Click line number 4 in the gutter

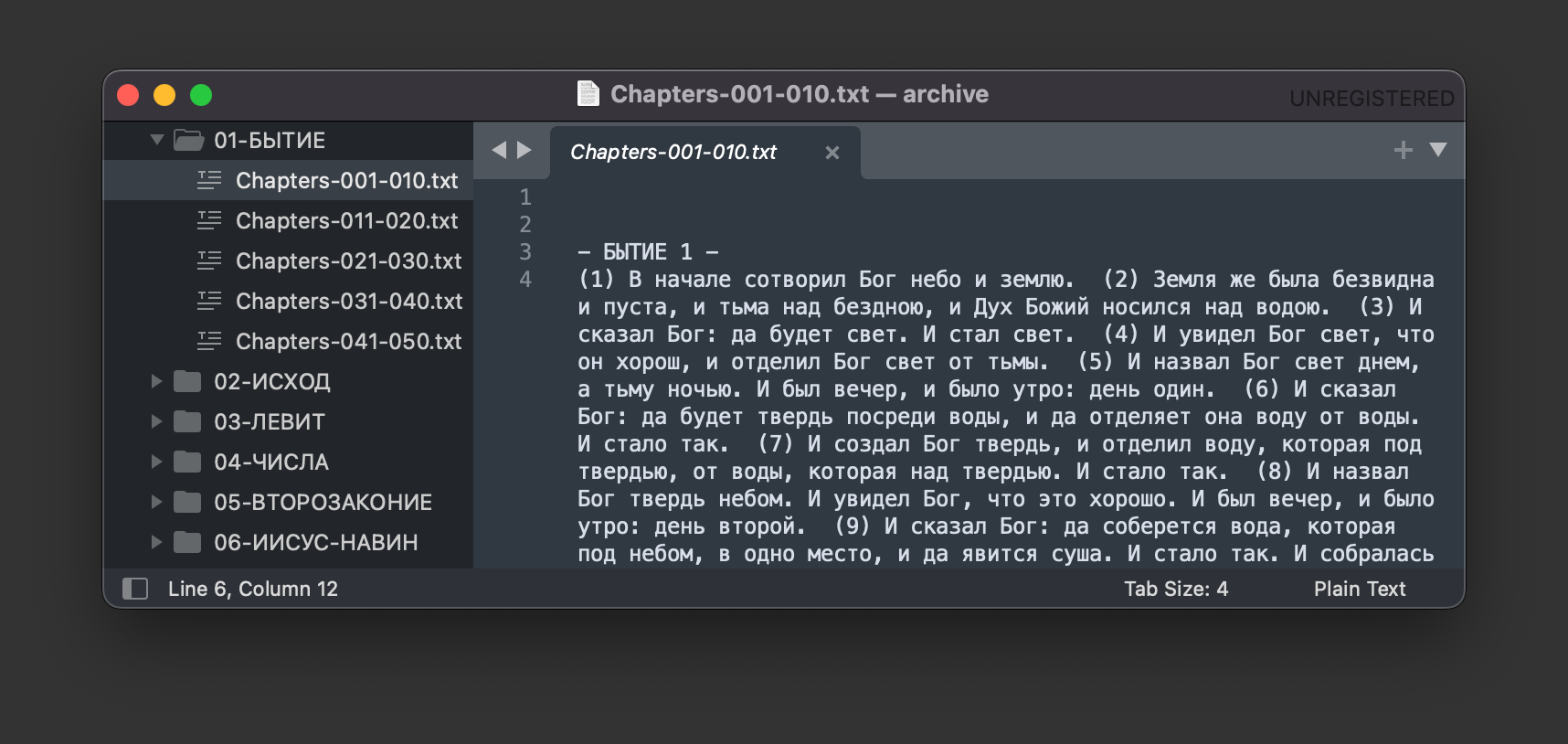tap(525, 279)
